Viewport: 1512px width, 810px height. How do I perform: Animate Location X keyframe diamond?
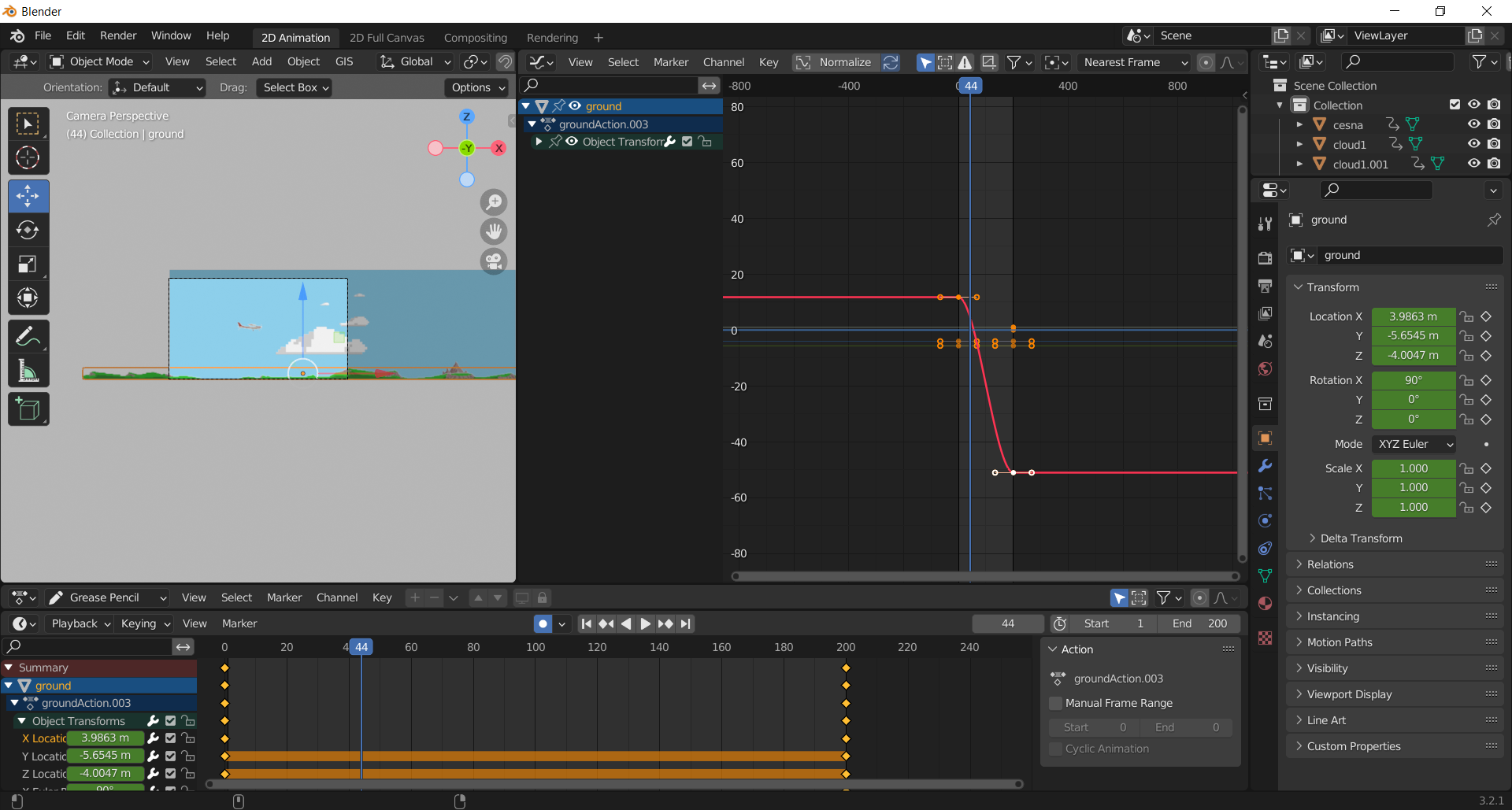click(1486, 316)
